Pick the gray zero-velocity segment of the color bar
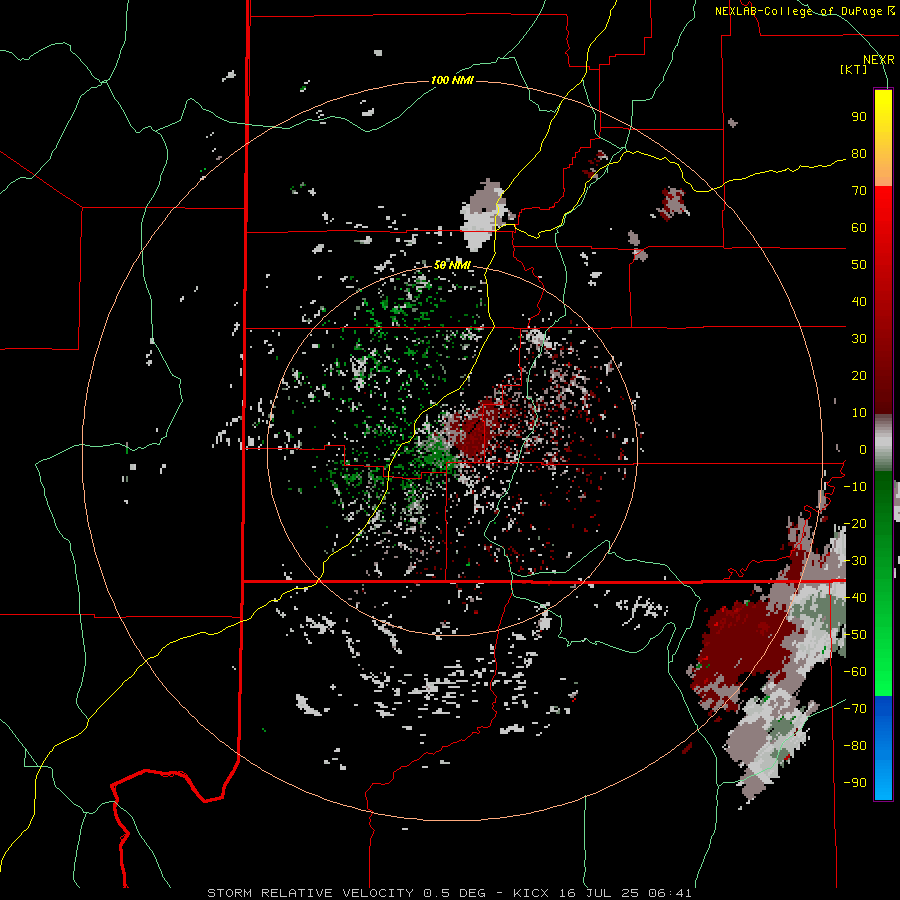The height and width of the screenshot is (900, 900). click(883, 442)
